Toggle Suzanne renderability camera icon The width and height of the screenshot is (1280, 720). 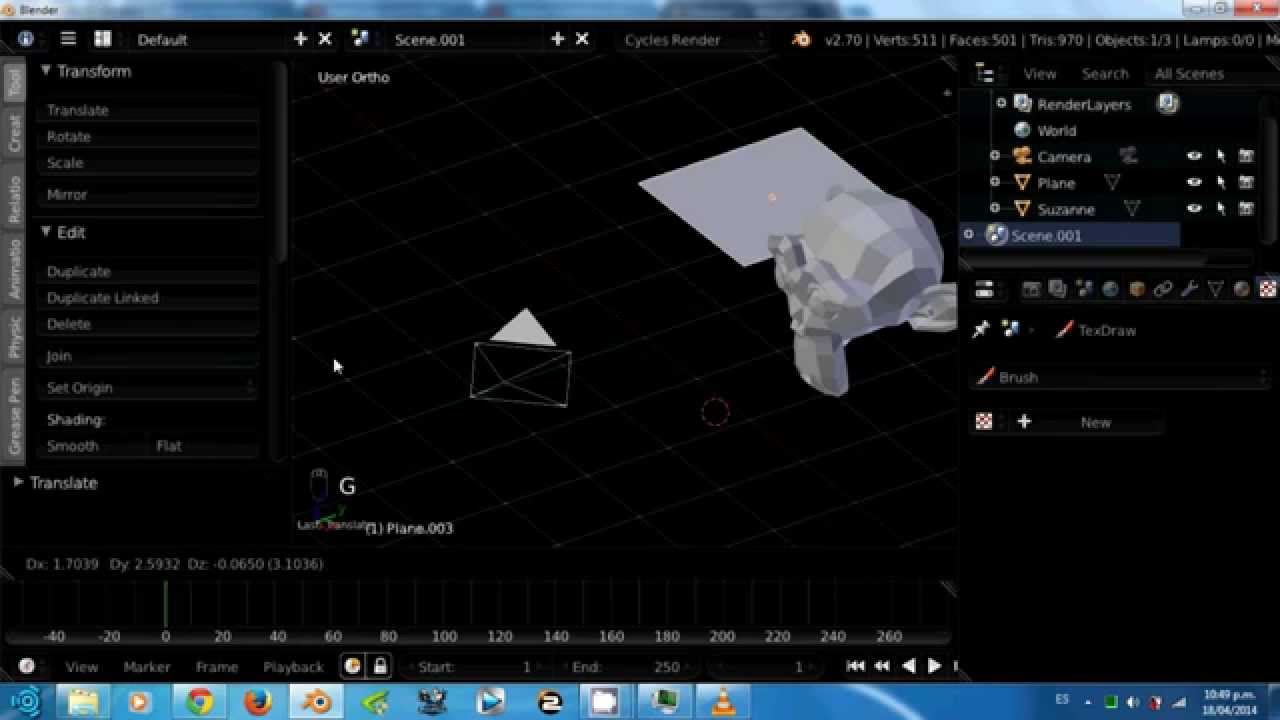click(1246, 208)
